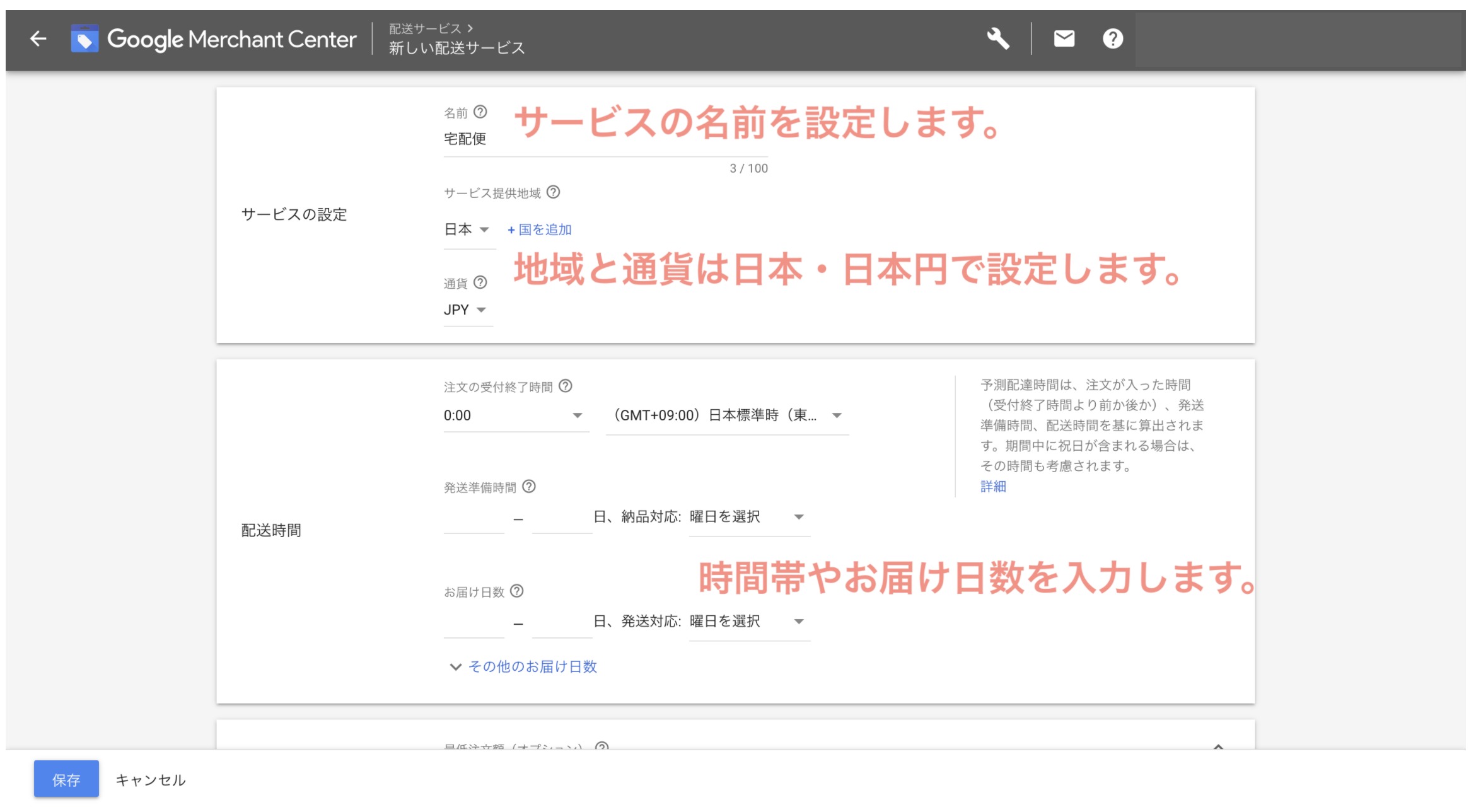Open the tools (wrench) icon in top bar

point(999,38)
